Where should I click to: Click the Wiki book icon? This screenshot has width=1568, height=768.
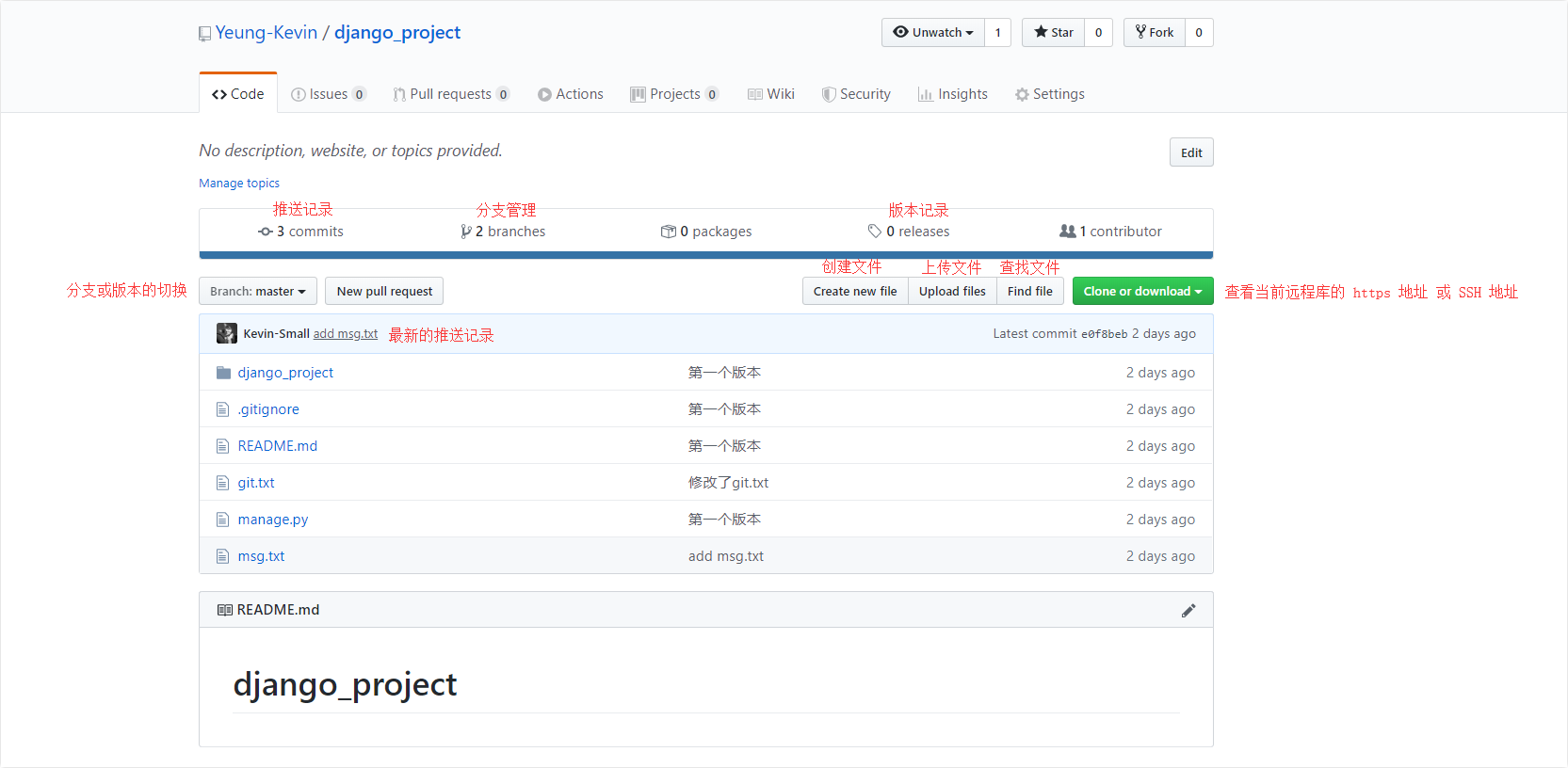755,94
